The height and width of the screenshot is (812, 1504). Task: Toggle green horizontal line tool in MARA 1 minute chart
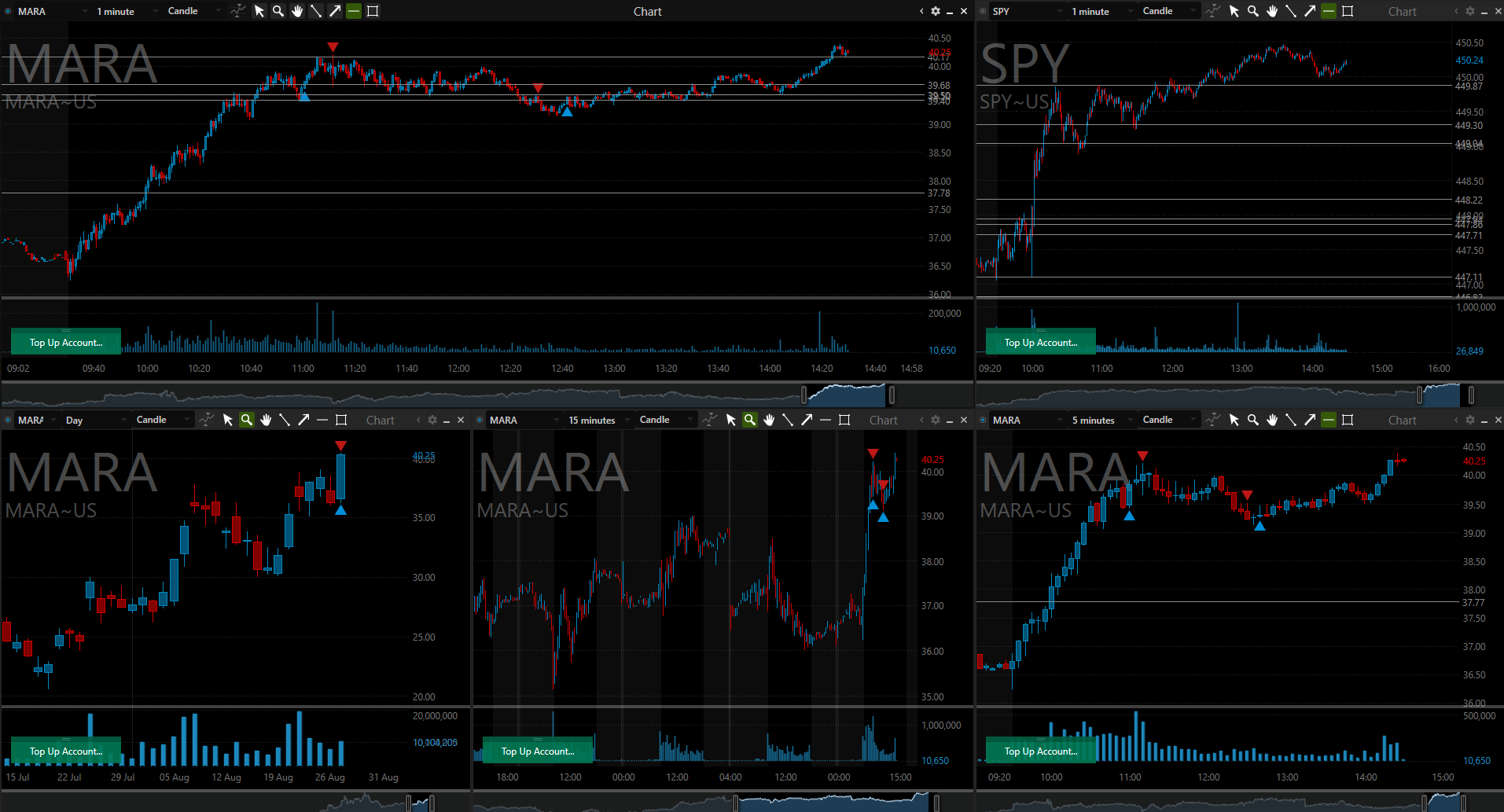tap(354, 11)
